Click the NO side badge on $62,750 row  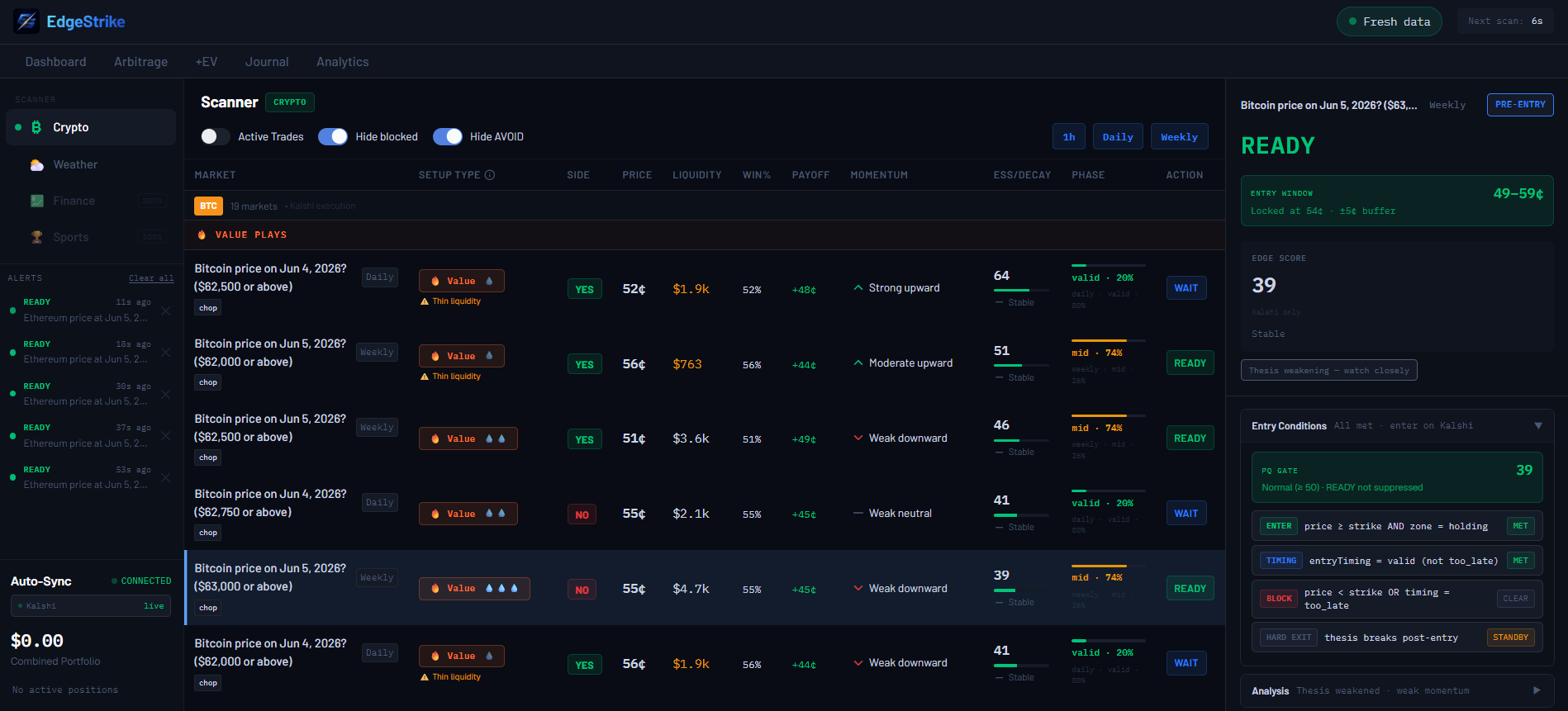coord(582,514)
